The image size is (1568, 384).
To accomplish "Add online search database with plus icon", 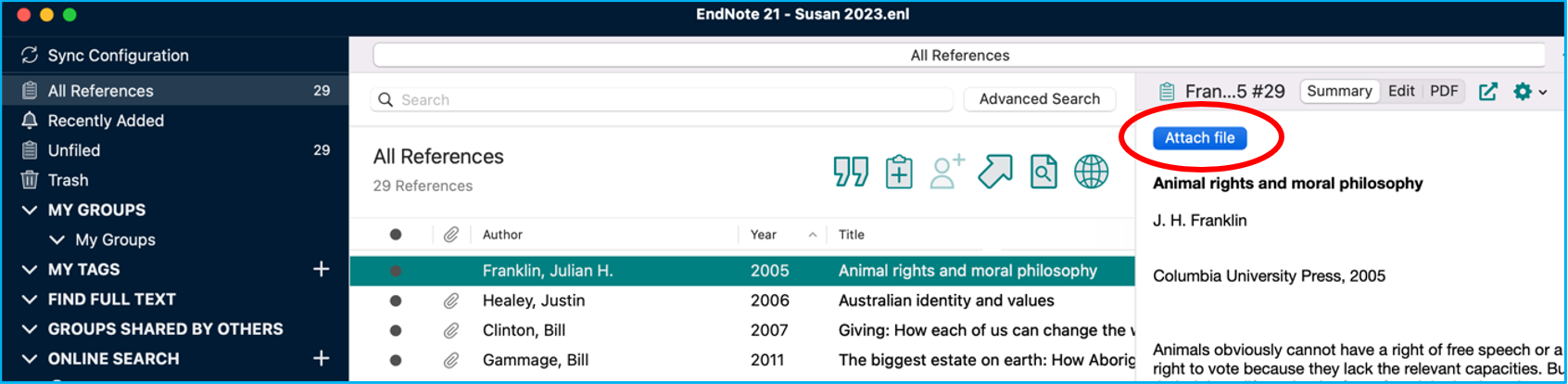I will point(322,358).
